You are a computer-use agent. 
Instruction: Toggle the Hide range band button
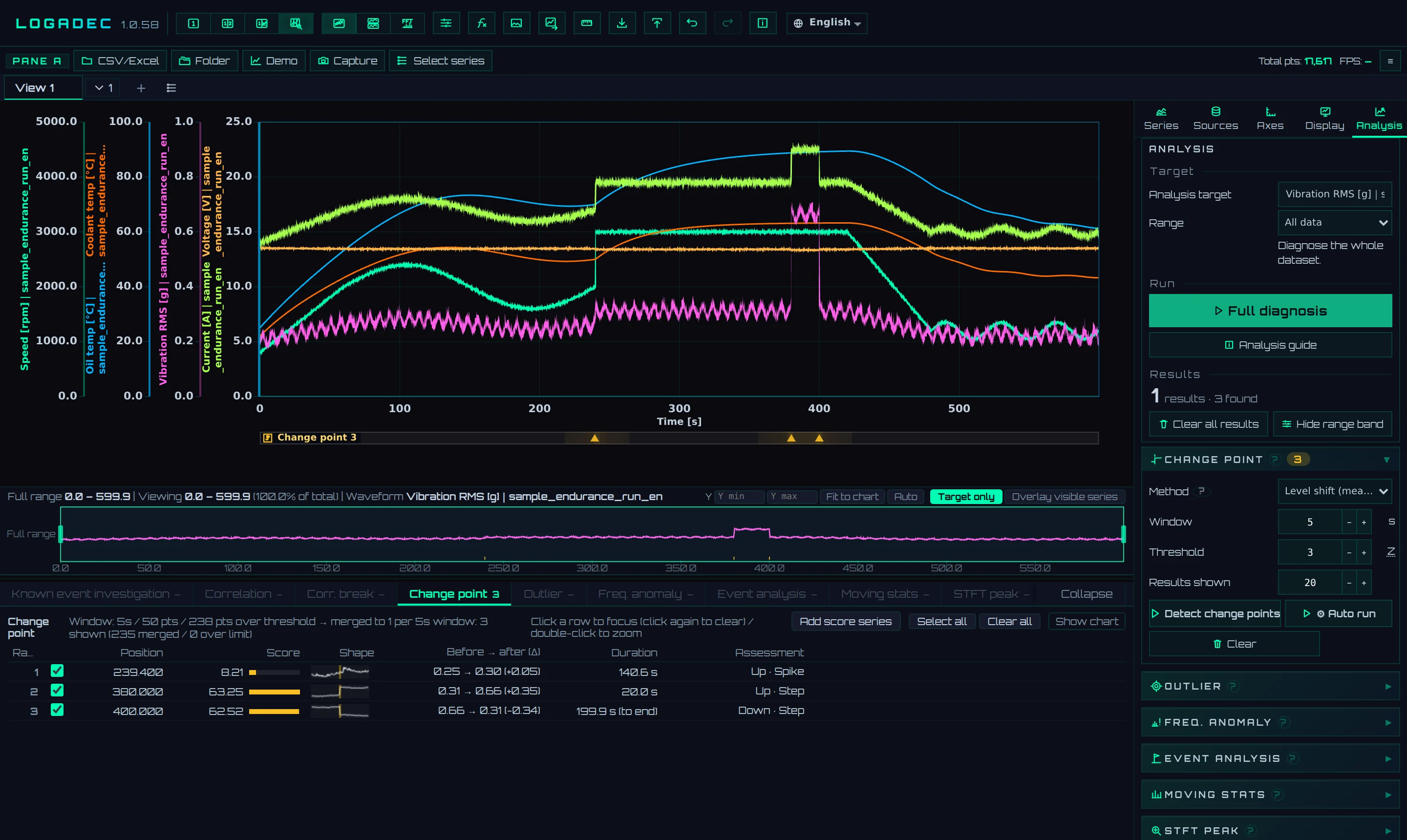click(x=1332, y=424)
